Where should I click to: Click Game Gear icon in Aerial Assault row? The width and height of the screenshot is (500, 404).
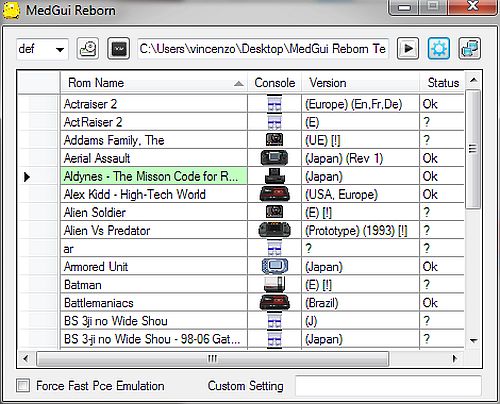[274, 158]
